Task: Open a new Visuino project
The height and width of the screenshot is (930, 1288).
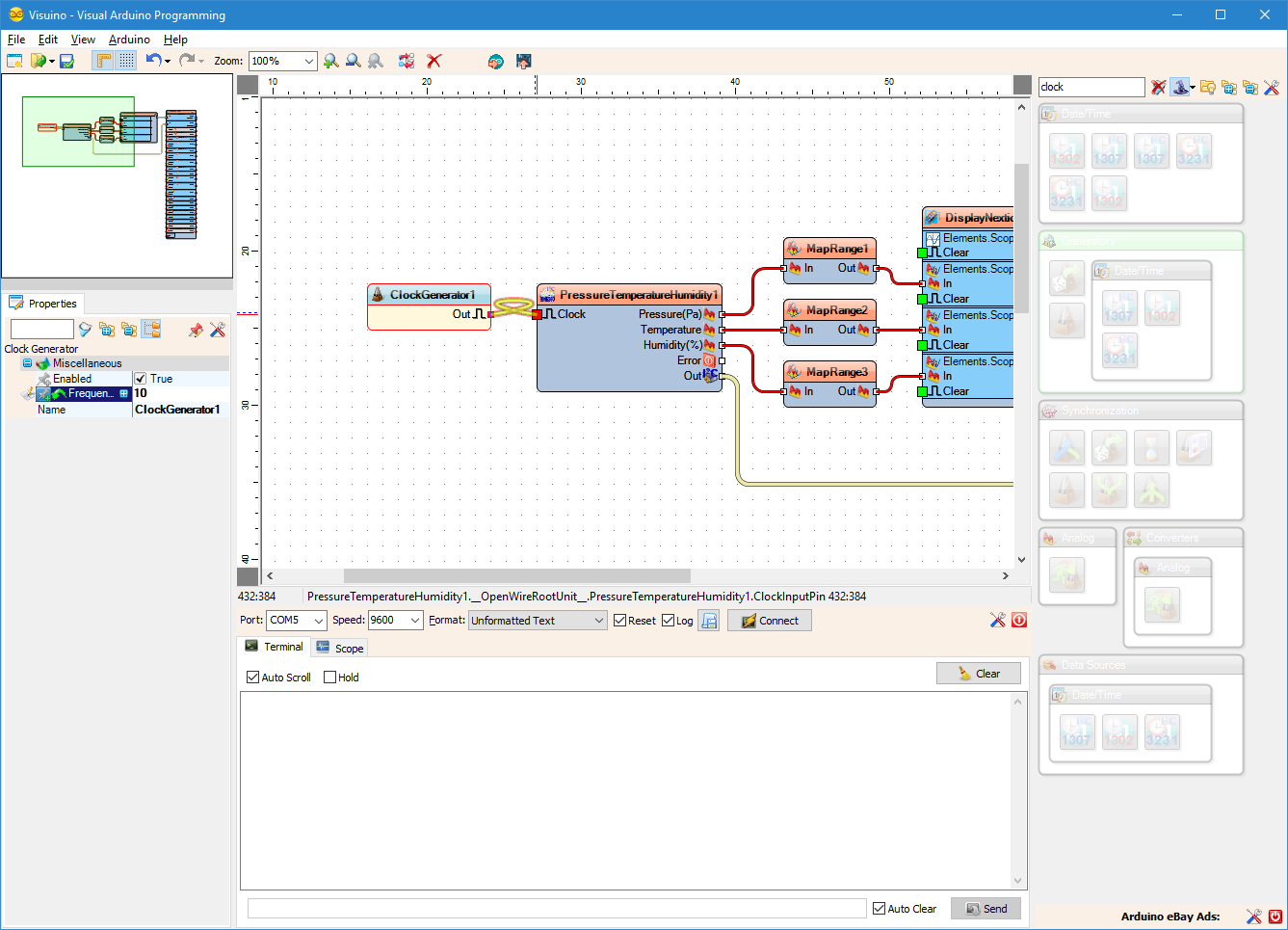Action: pyautogui.click(x=13, y=61)
